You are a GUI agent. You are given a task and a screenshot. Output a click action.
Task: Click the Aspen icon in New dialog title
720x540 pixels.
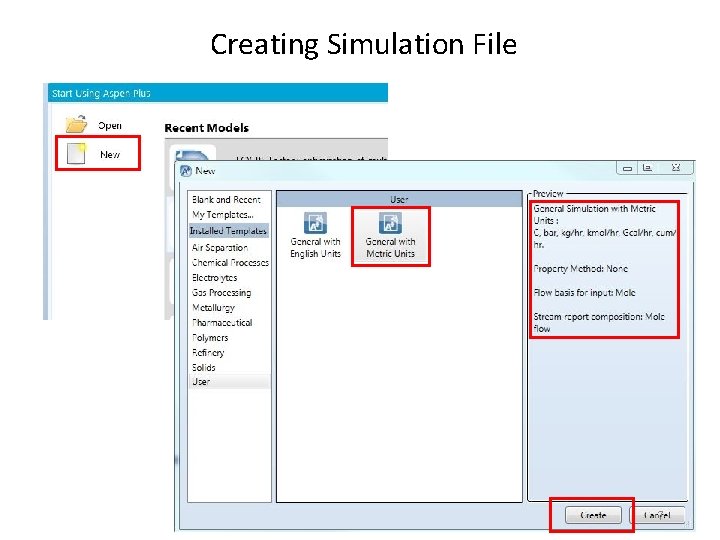pyautogui.click(x=186, y=171)
